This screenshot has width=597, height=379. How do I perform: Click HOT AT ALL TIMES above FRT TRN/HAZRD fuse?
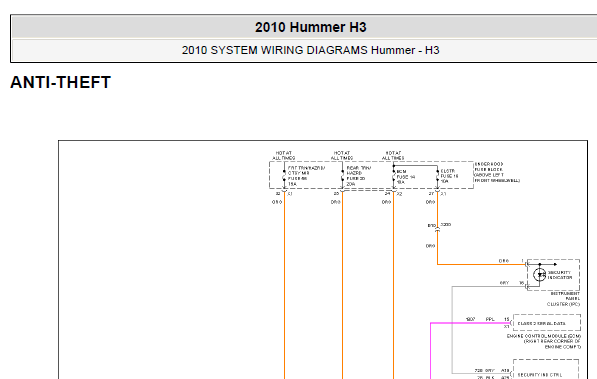coord(284,155)
